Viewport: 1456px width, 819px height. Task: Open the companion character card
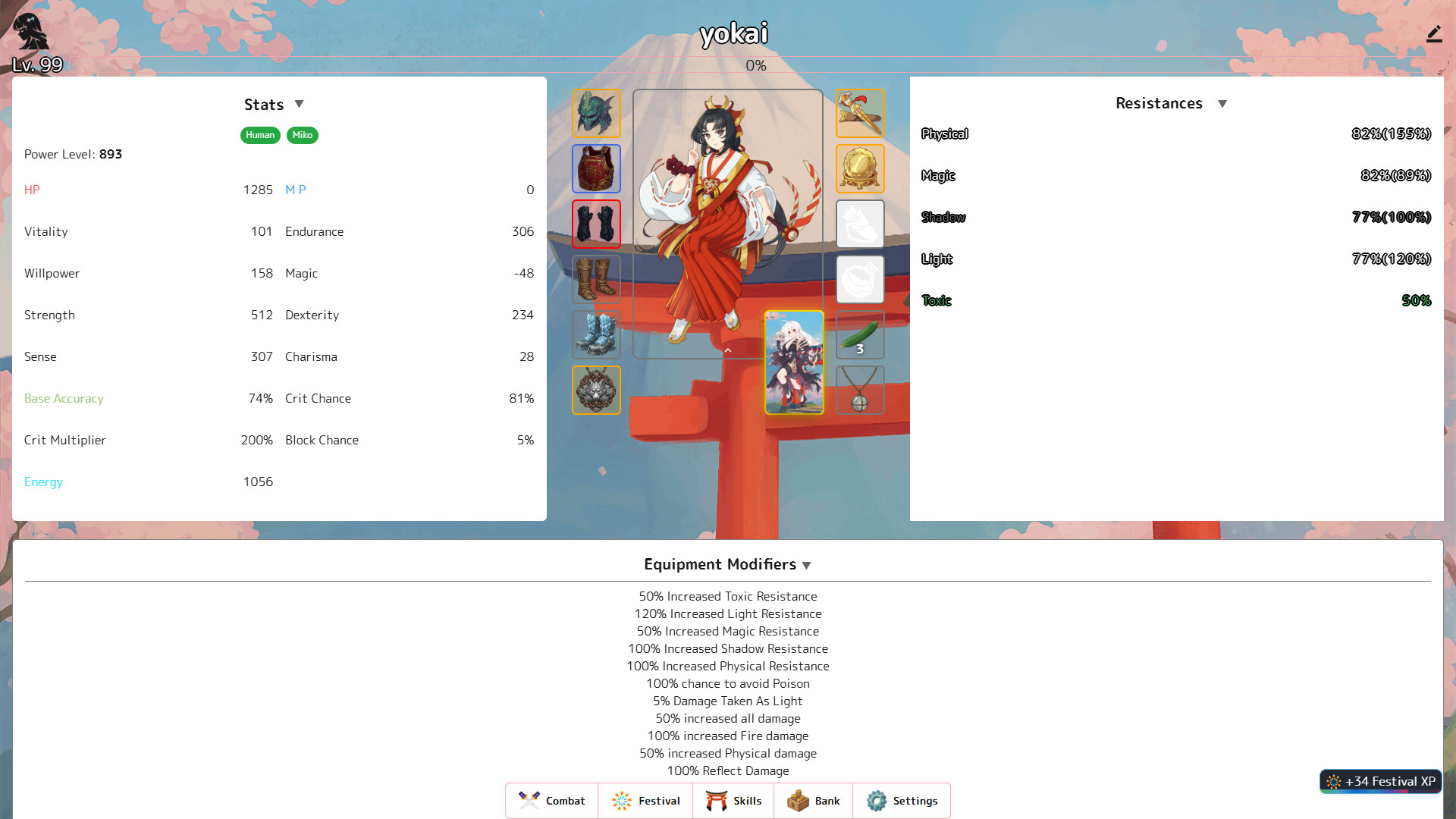pyautogui.click(x=794, y=362)
